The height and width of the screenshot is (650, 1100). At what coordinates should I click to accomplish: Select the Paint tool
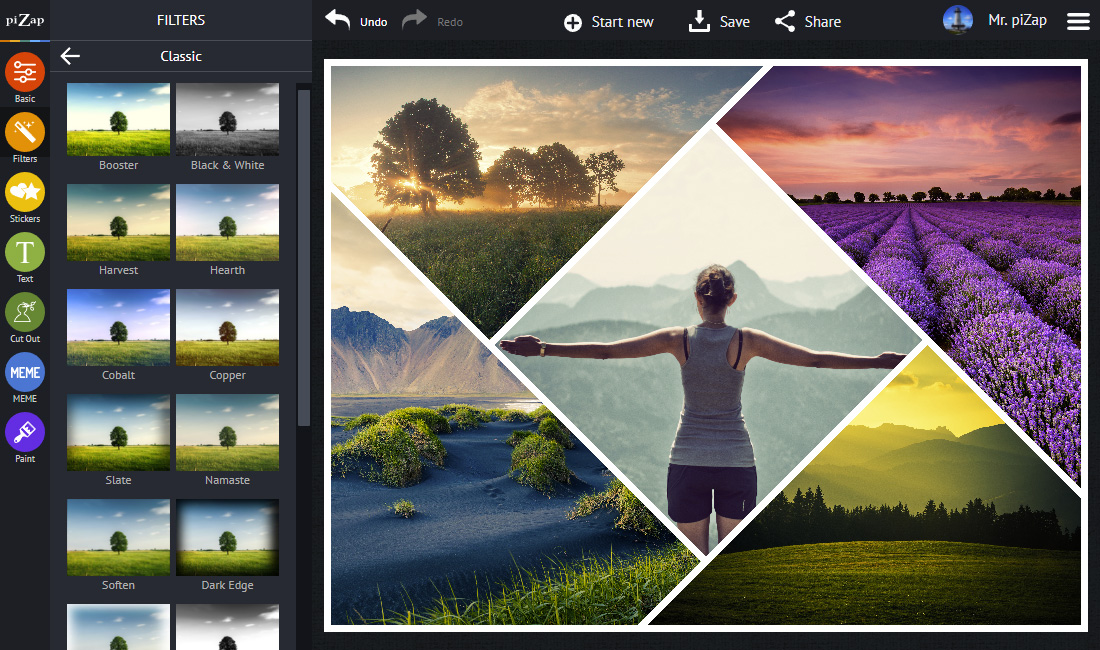tap(25, 432)
